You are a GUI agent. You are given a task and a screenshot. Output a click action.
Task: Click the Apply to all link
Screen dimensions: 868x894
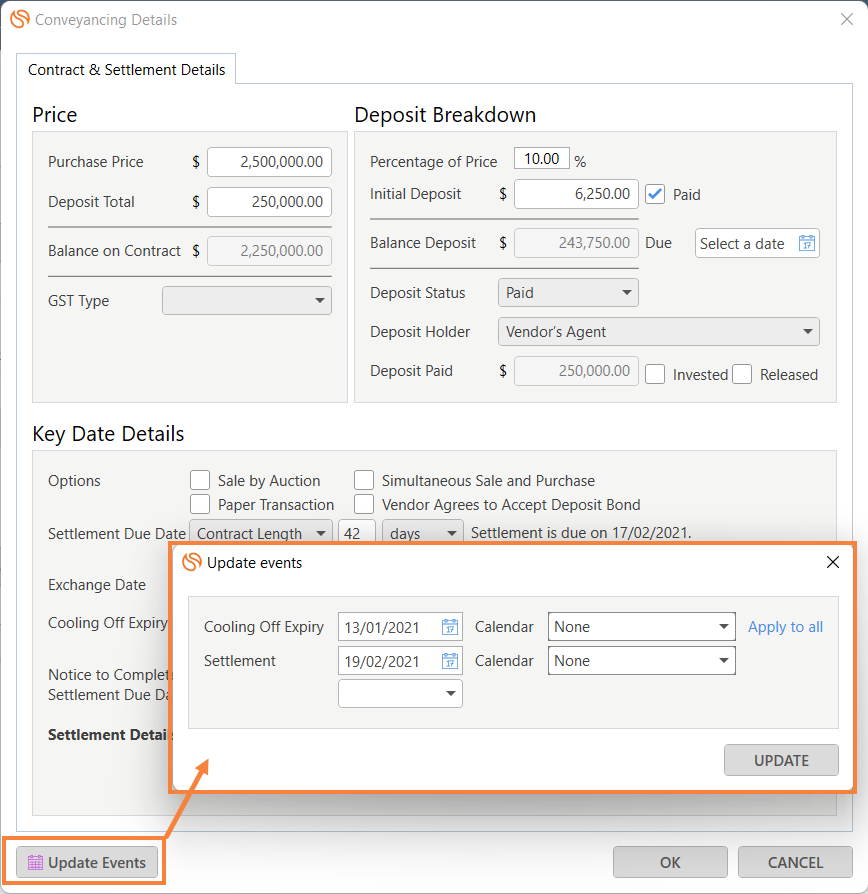pos(785,627)
